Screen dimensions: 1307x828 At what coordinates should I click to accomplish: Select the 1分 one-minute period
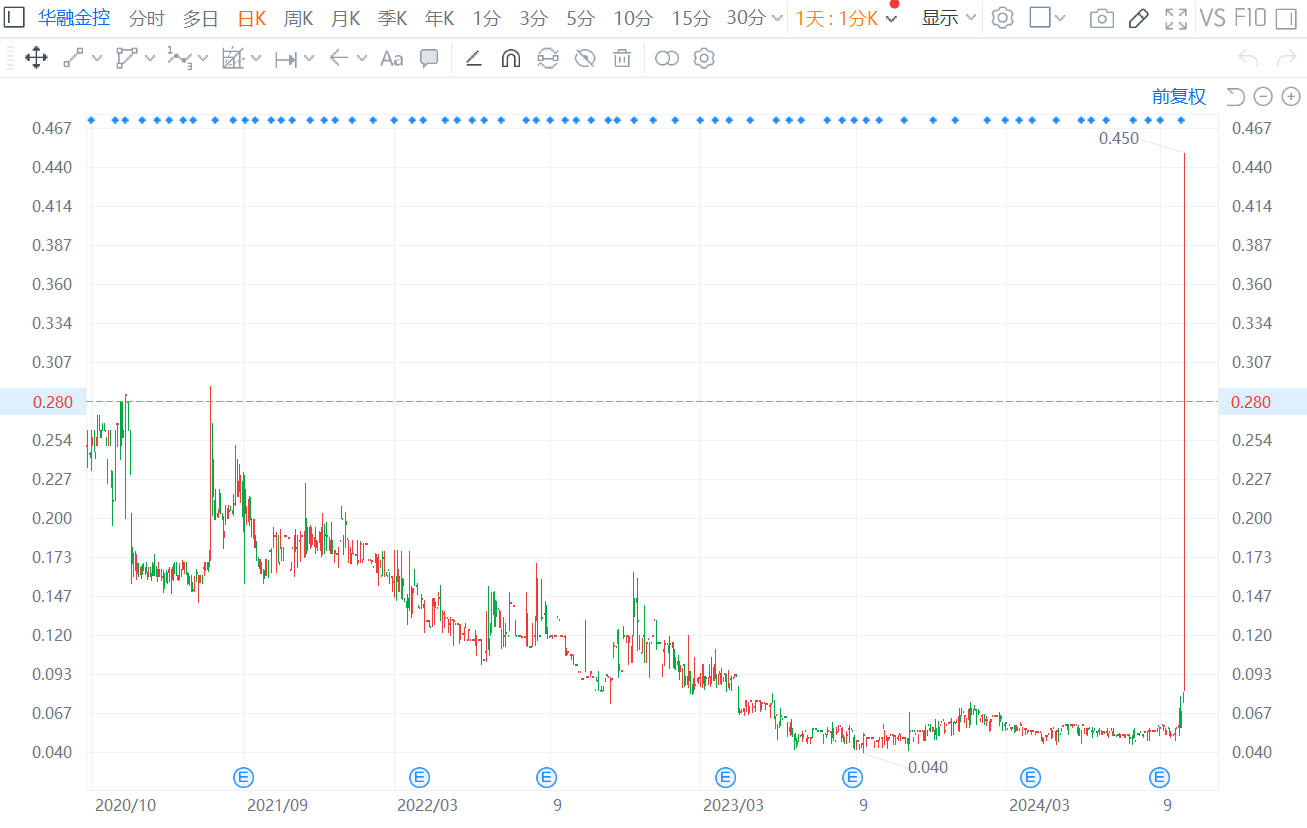pos(487,18)
